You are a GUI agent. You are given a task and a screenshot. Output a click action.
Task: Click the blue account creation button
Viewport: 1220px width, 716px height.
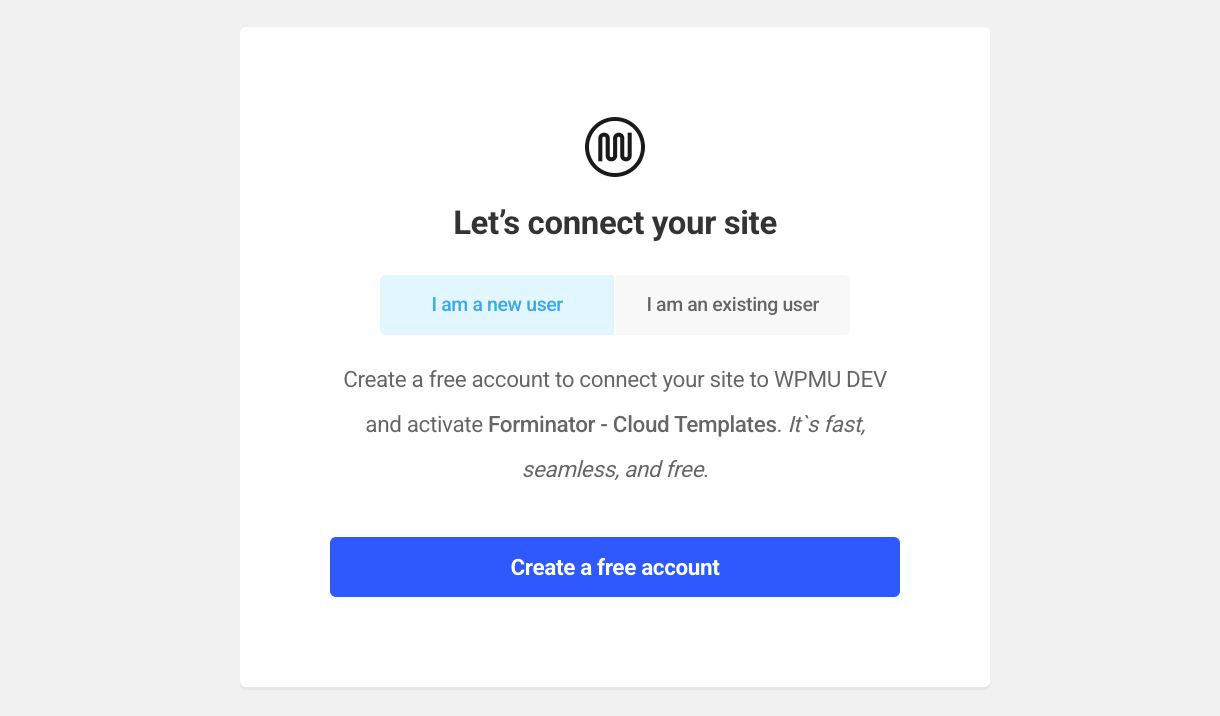[615, 567]
